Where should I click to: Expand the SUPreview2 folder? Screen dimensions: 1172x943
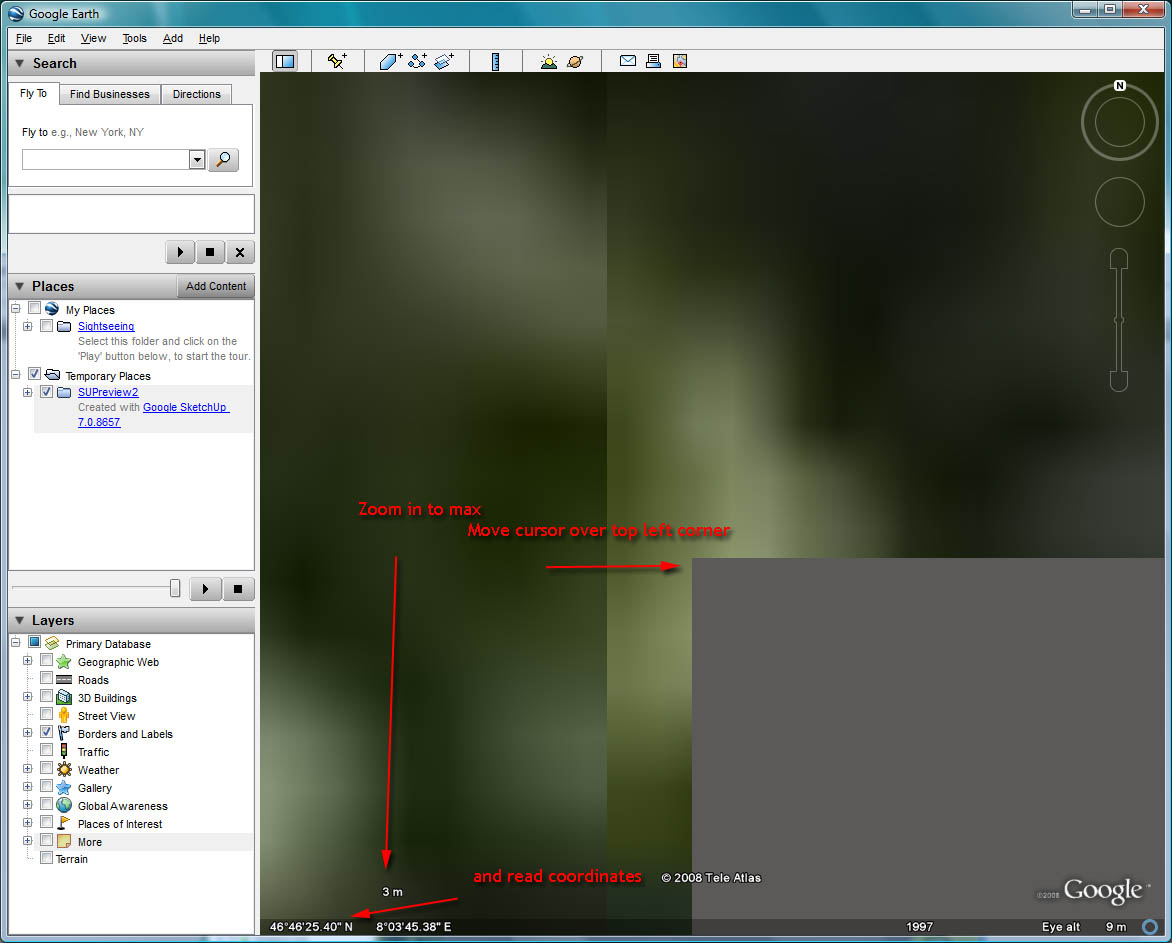point(28,392)
